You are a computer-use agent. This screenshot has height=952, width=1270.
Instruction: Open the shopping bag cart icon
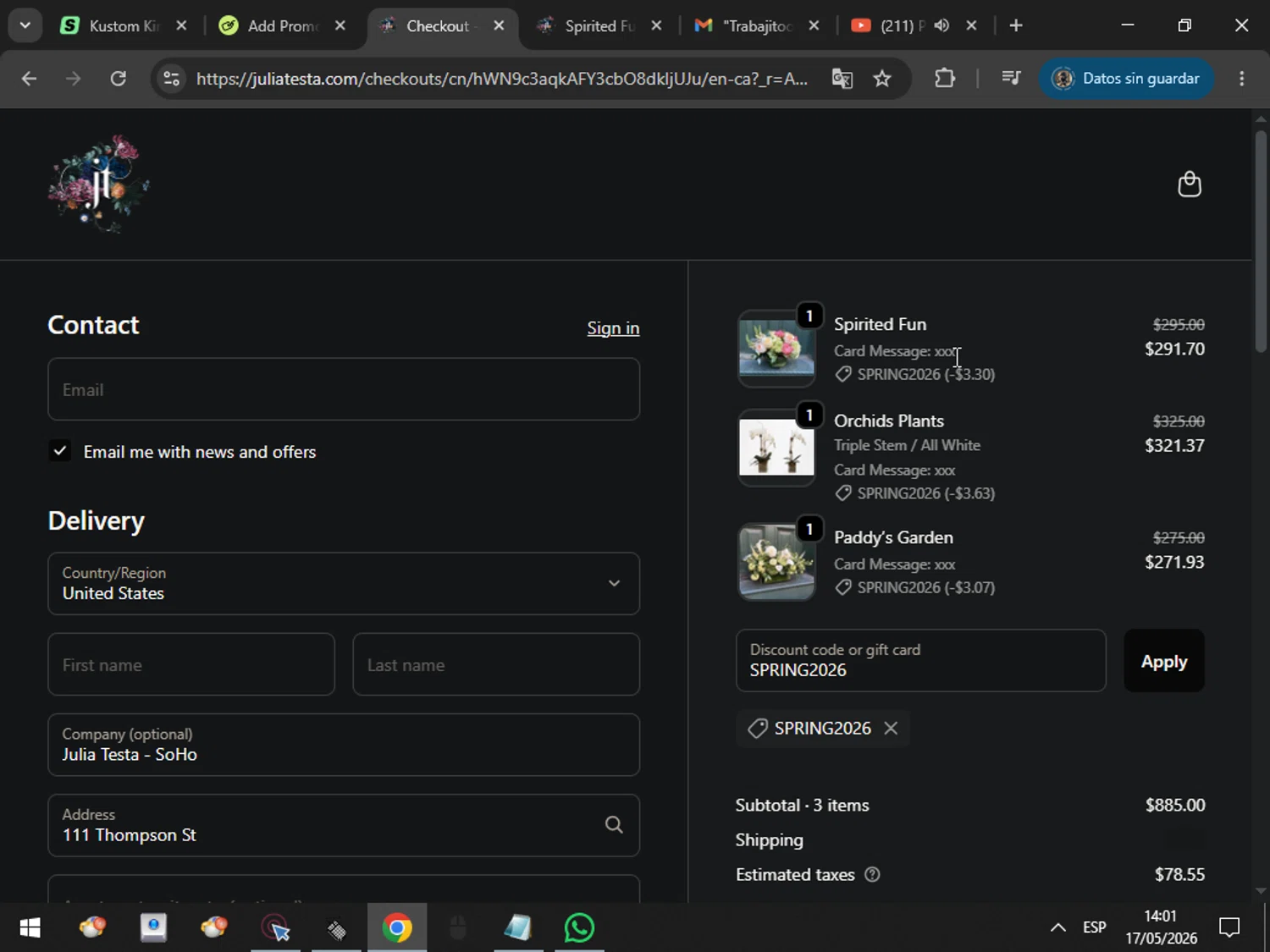pos(1190,184)
